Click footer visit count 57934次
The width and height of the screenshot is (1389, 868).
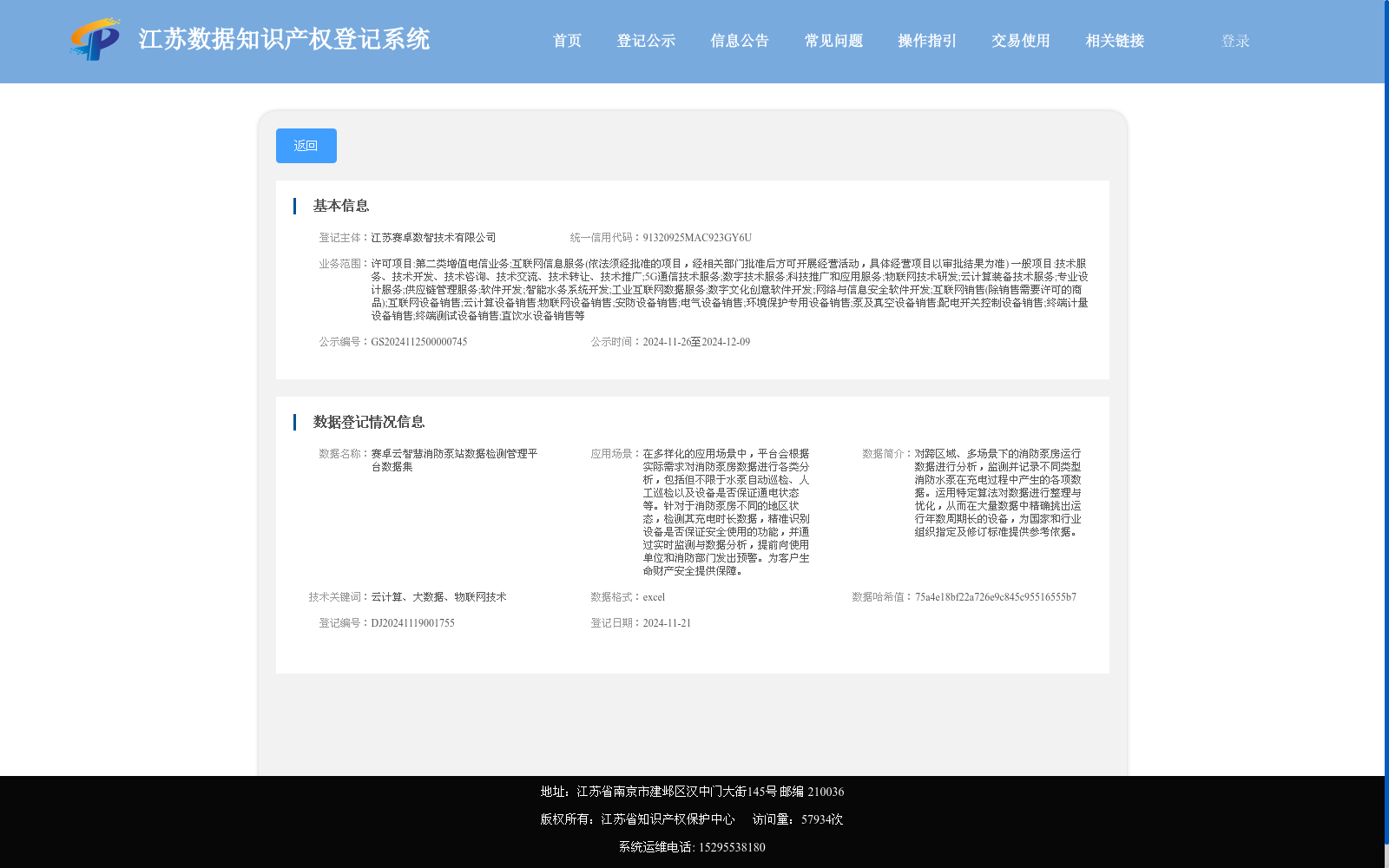[822, 819]
